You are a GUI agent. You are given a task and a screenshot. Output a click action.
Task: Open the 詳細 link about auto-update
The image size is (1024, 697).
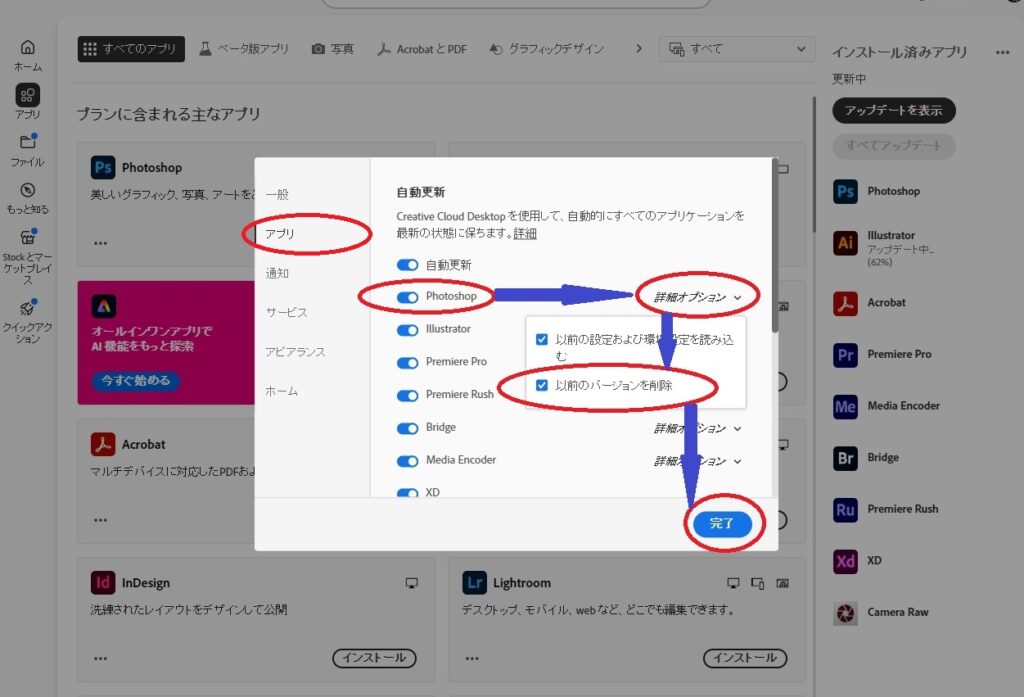click(524, 233)
